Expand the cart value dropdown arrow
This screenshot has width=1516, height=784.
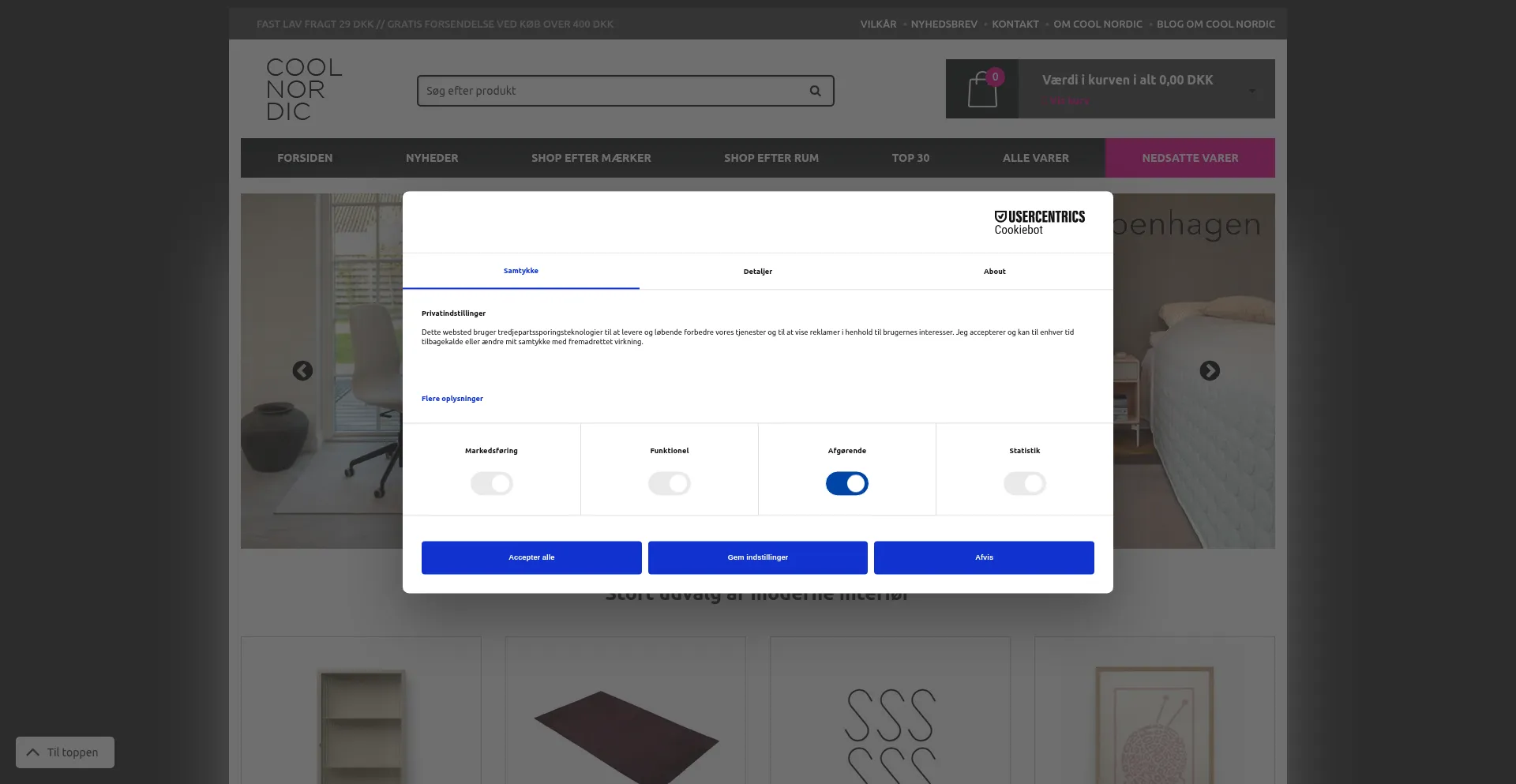[x=1251, y=91]
